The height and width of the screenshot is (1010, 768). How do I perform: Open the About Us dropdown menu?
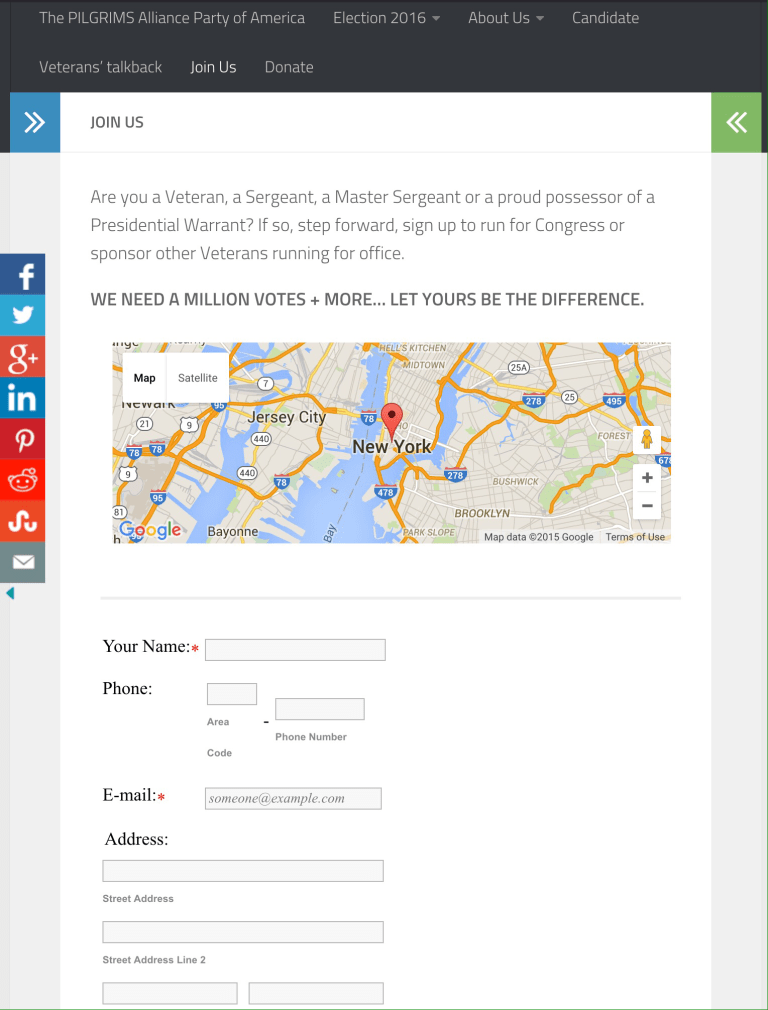(506, 18)
